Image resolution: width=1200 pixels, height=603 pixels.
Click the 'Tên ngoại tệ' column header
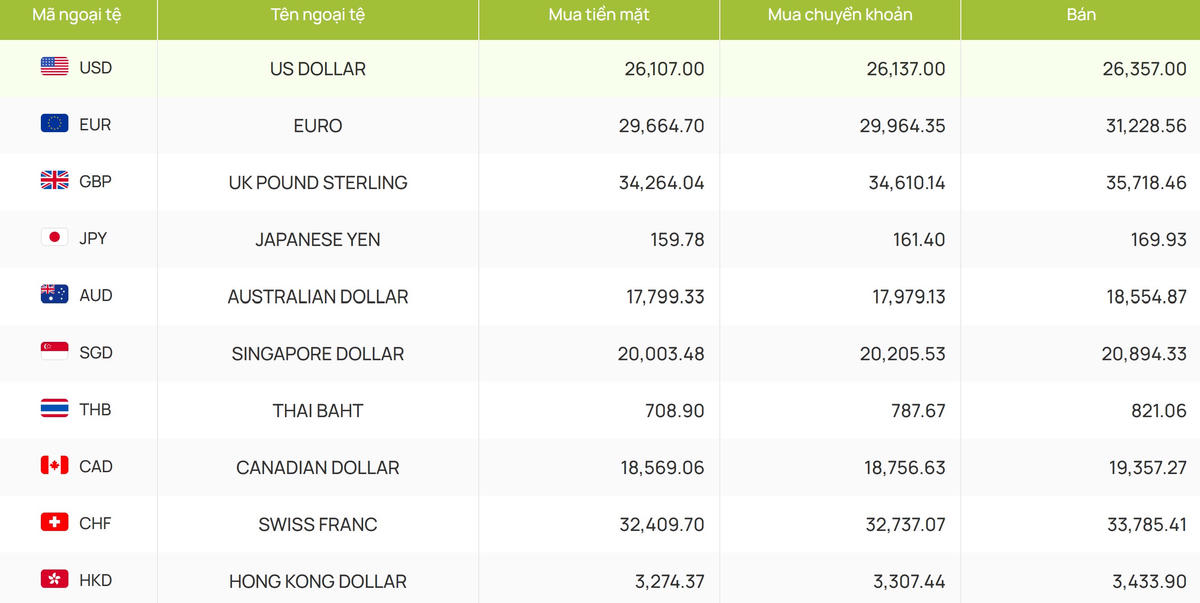317,15
